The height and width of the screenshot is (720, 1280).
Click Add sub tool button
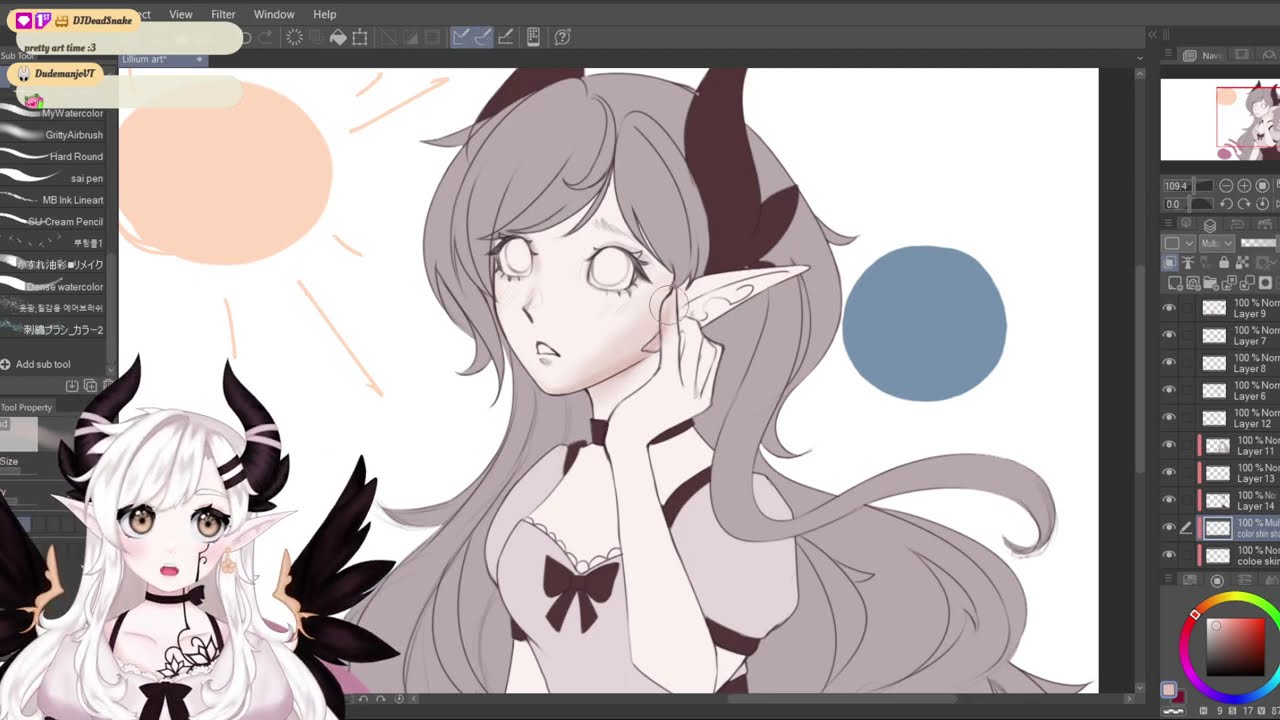(x=36, y=364)
